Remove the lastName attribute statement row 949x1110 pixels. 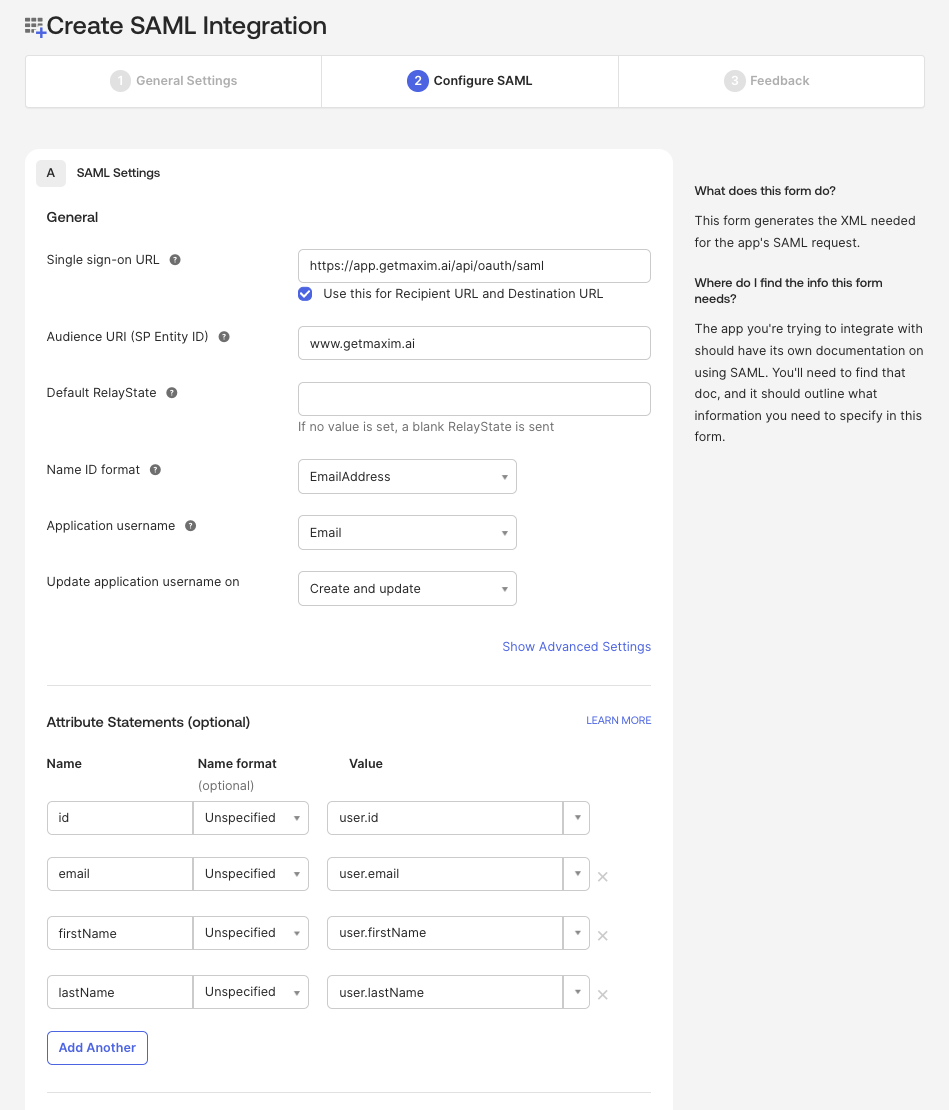click(x=602, y=995)
